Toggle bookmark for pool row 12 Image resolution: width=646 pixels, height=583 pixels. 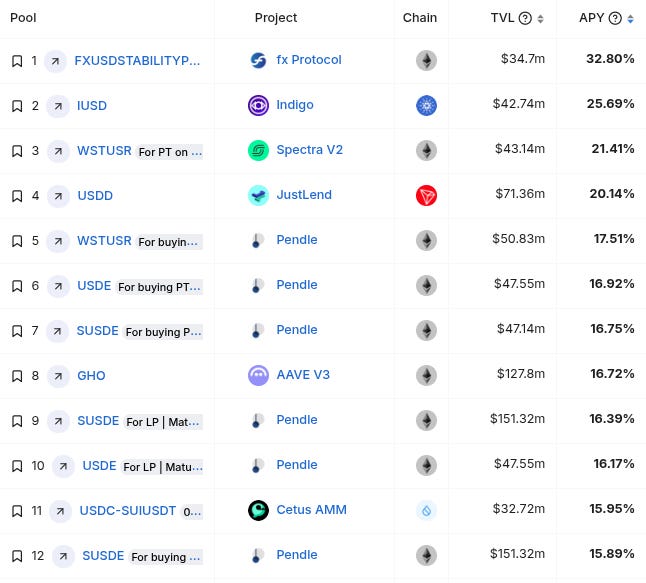tap(17, 556)
